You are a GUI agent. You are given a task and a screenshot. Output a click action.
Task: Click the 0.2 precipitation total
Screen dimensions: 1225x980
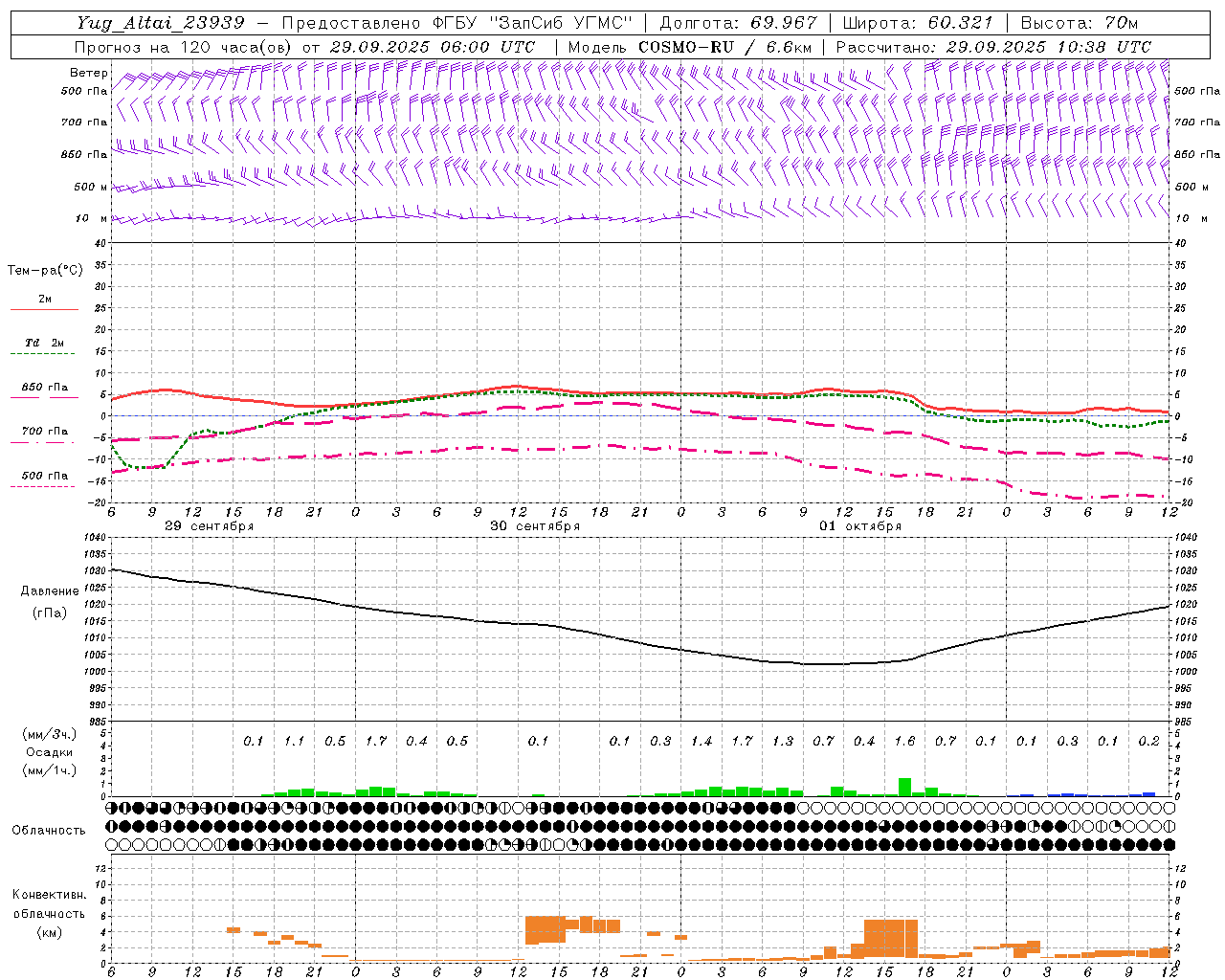click(1148, 742)
